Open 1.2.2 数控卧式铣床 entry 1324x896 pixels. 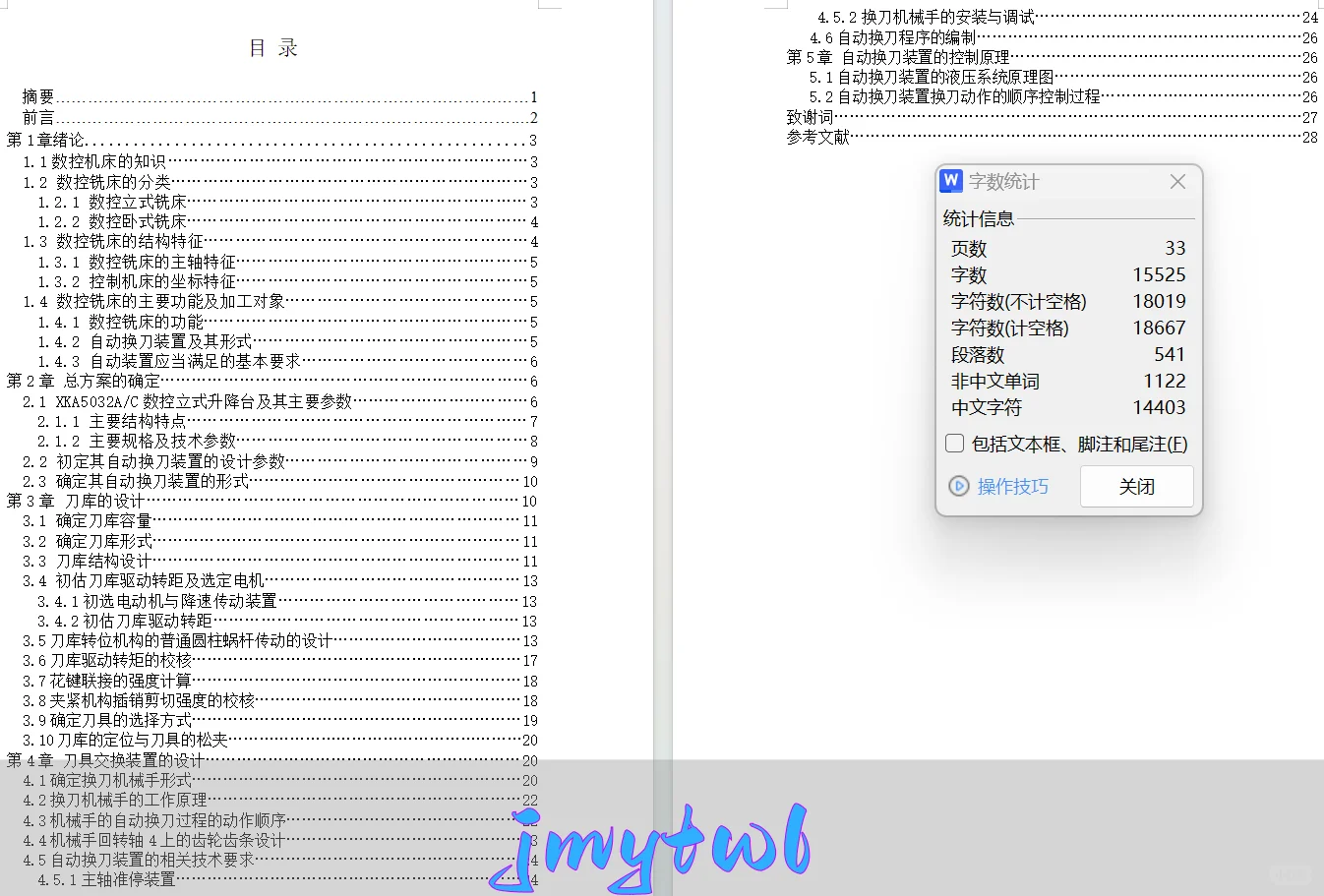click(x=288, y=221)
